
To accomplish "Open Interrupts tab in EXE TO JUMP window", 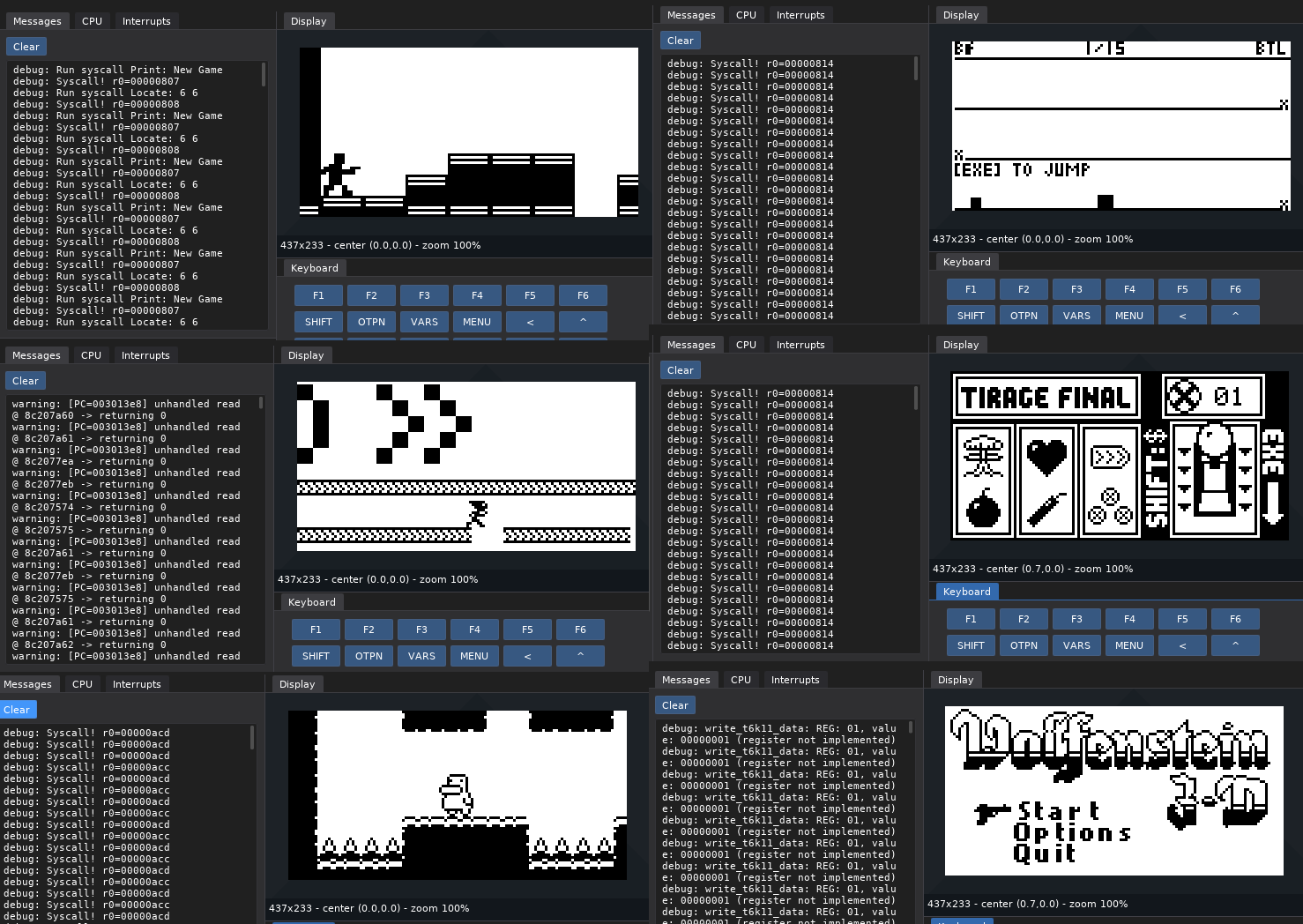I will [800, 15].
